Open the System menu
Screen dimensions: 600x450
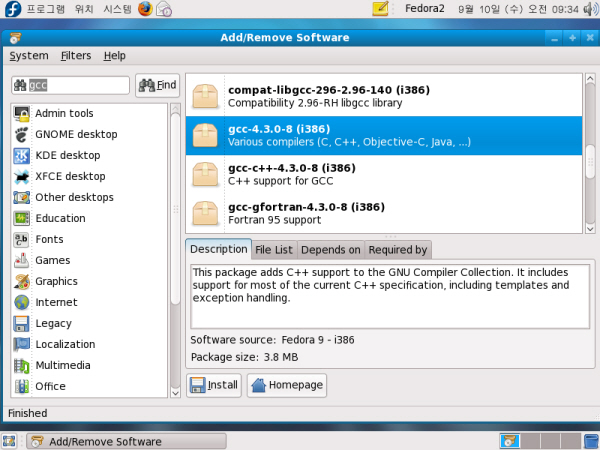29,56
